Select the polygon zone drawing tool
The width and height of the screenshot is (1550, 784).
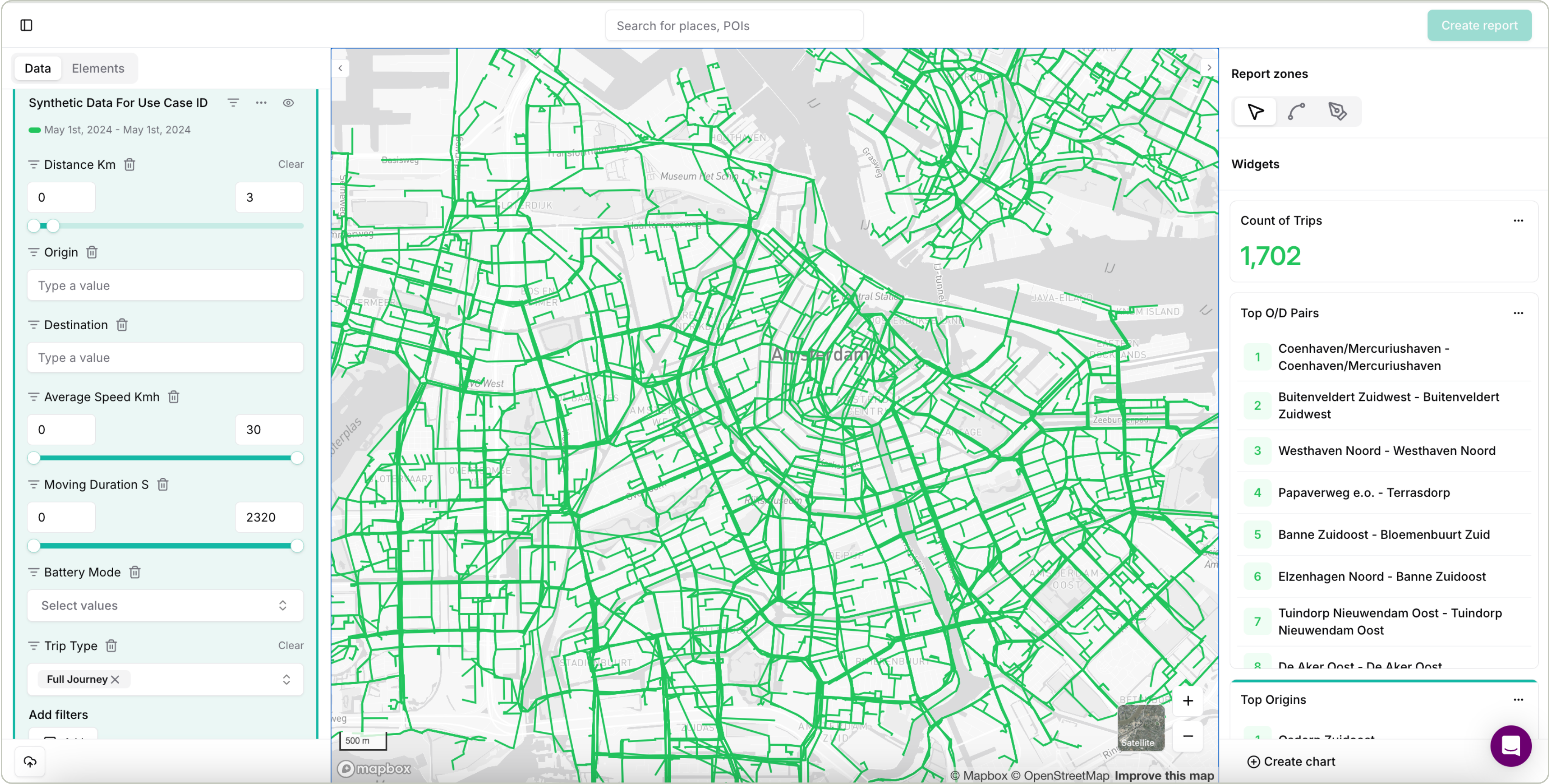[1337, 112]
